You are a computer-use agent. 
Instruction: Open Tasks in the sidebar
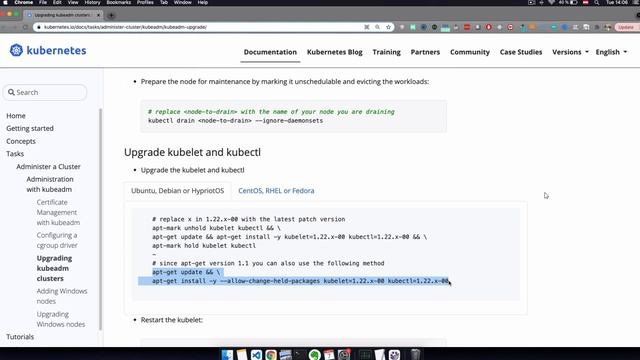15,153
